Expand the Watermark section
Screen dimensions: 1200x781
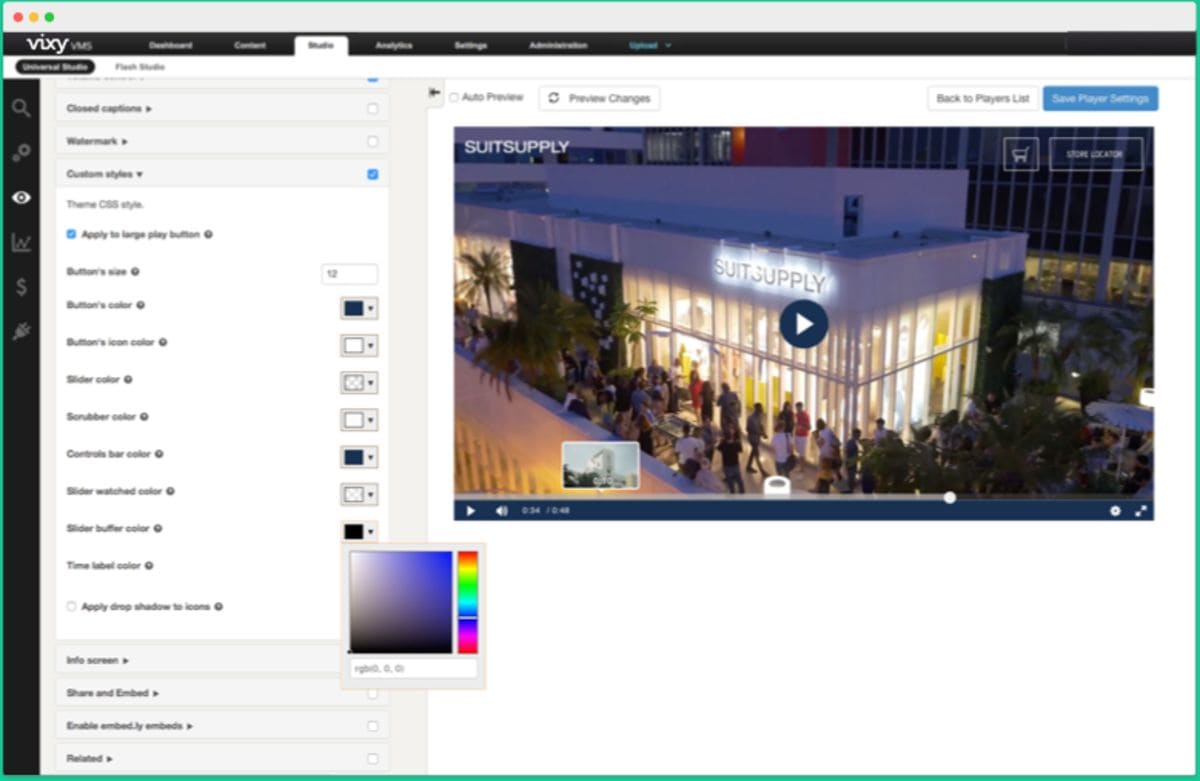click(x=97, y=141)
